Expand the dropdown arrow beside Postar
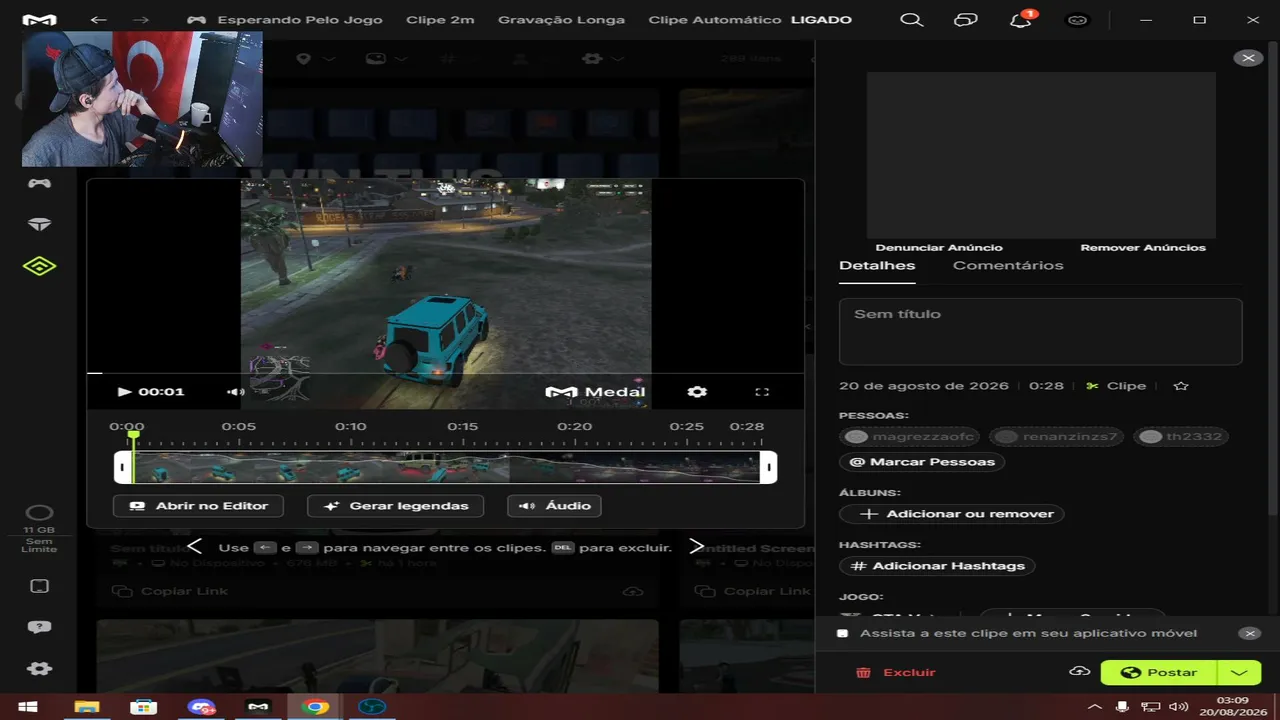This screenshot has width=1280, height=720. pyautogui.click(x=1239, y=672)
